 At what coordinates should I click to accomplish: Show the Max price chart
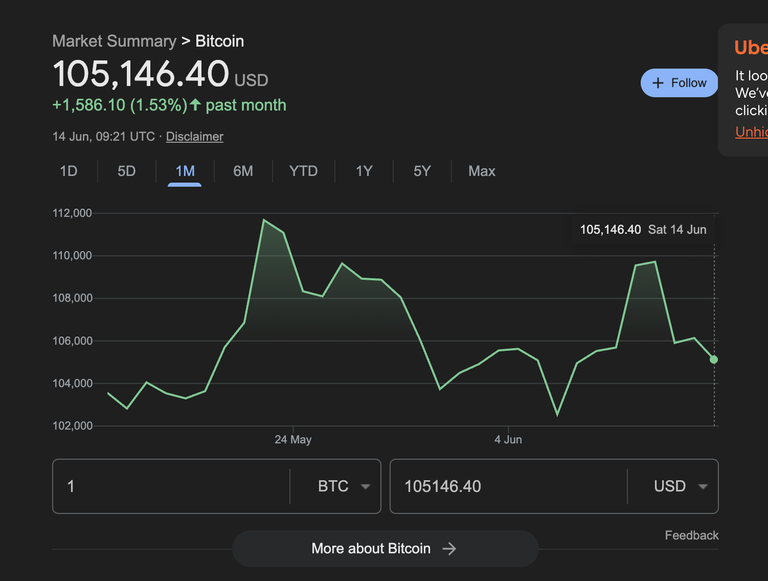(481, 171)
